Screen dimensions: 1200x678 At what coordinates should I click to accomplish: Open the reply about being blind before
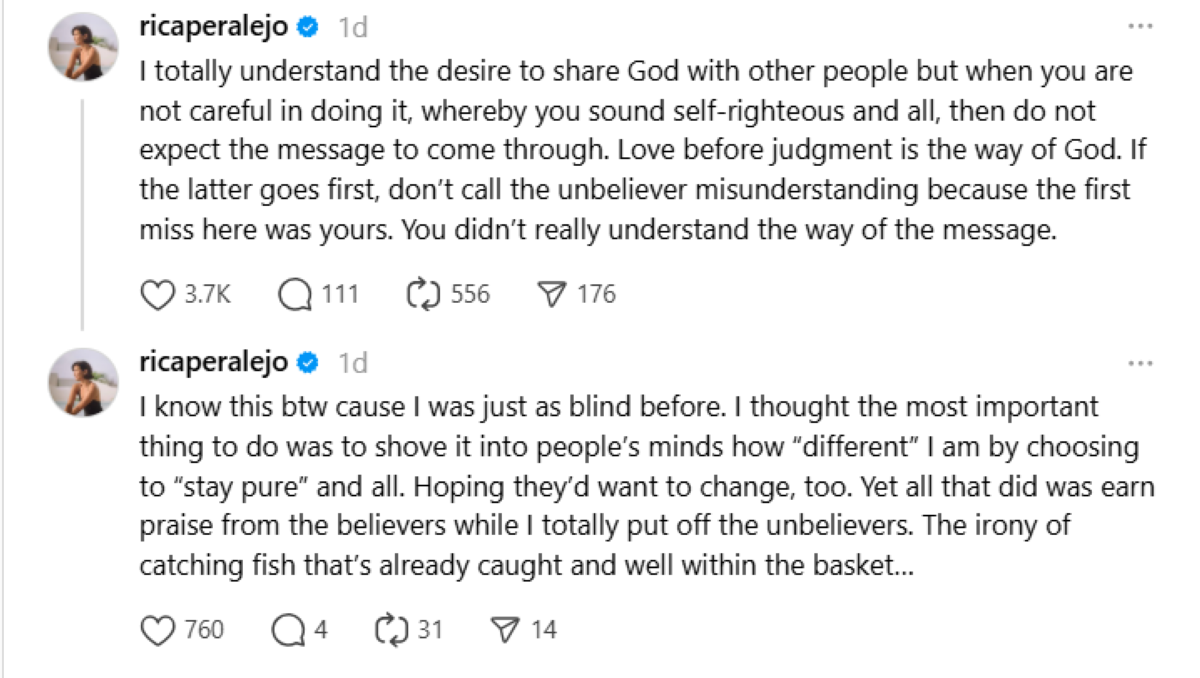[640, 488]
